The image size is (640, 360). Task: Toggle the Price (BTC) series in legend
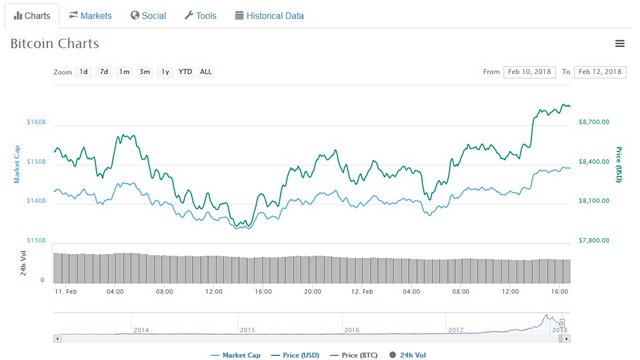point(354,355)
